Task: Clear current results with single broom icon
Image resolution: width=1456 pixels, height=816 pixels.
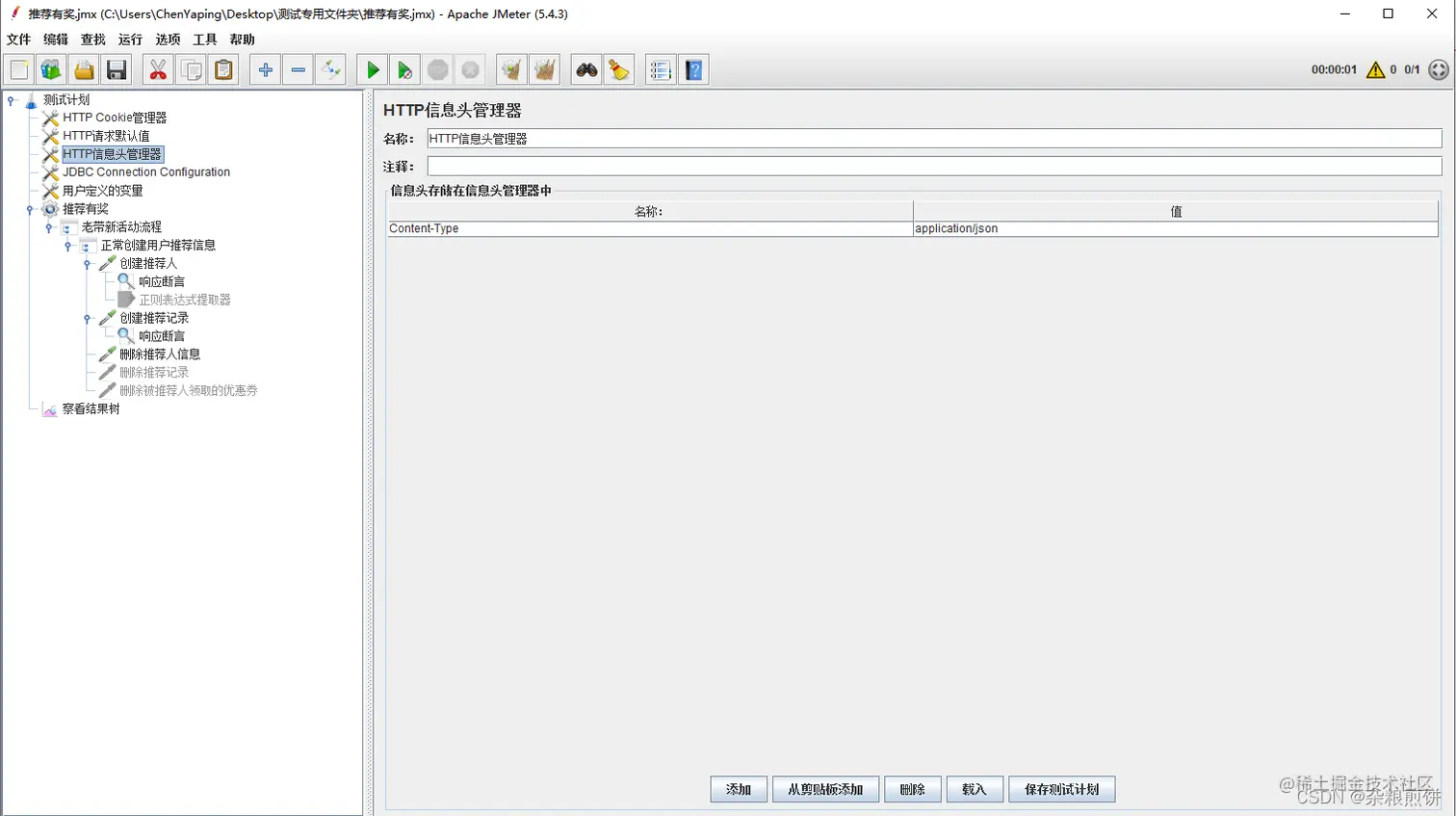Action: point(511,70)
